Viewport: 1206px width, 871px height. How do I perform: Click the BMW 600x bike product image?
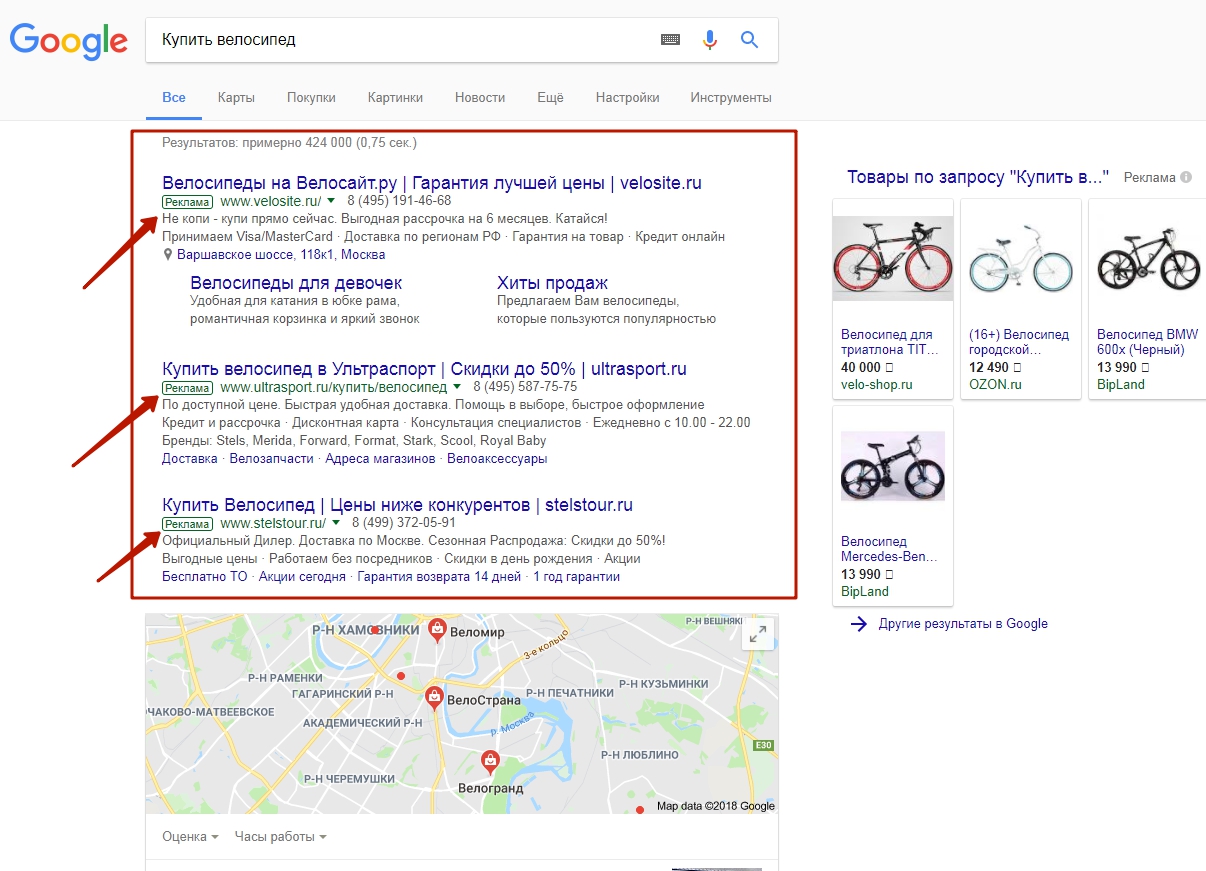[x=1148, y=258]
